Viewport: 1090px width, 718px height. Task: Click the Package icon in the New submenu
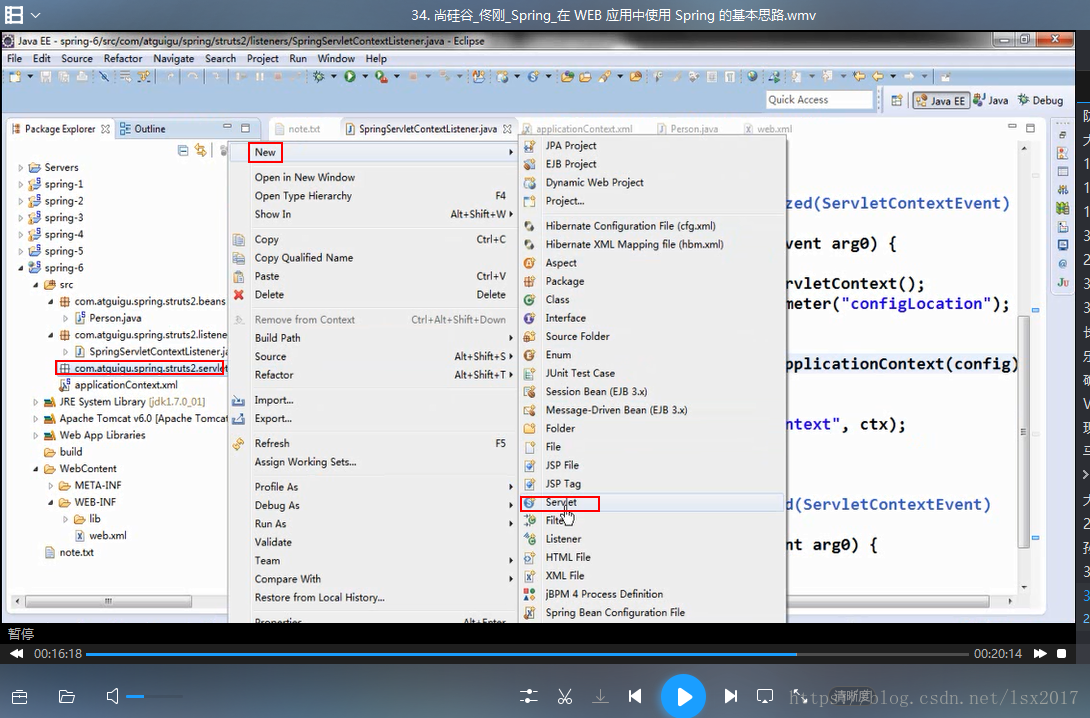[529, 282]
